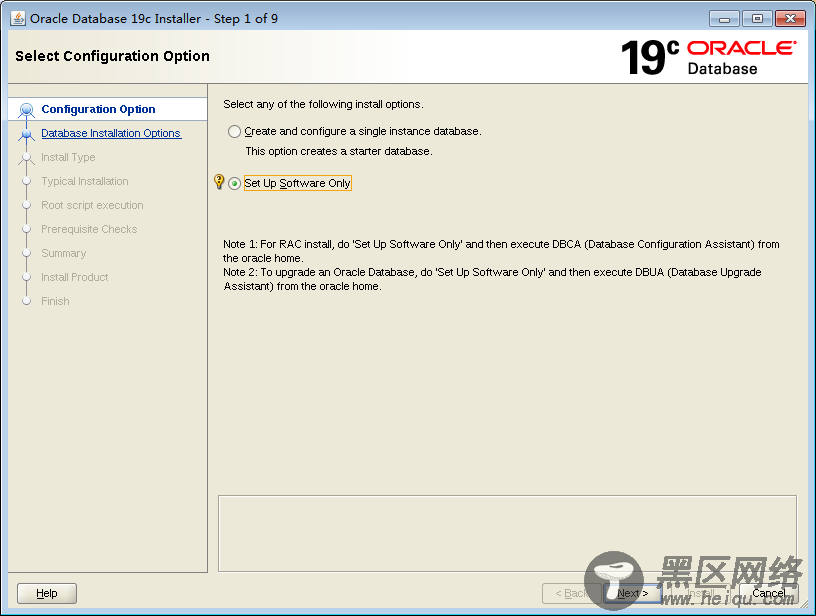
Task: Select 'Set Up Software Only' radio button
Action: [235, 183]
